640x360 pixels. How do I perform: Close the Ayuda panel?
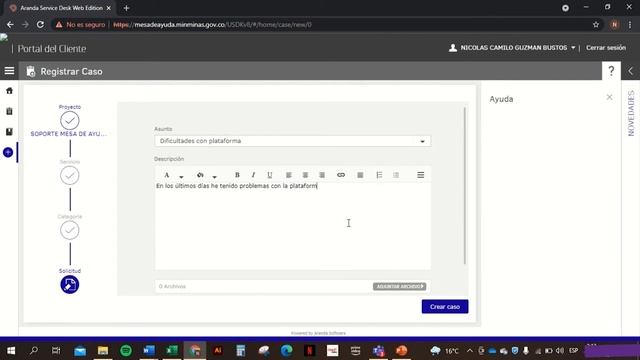point(609,97)
